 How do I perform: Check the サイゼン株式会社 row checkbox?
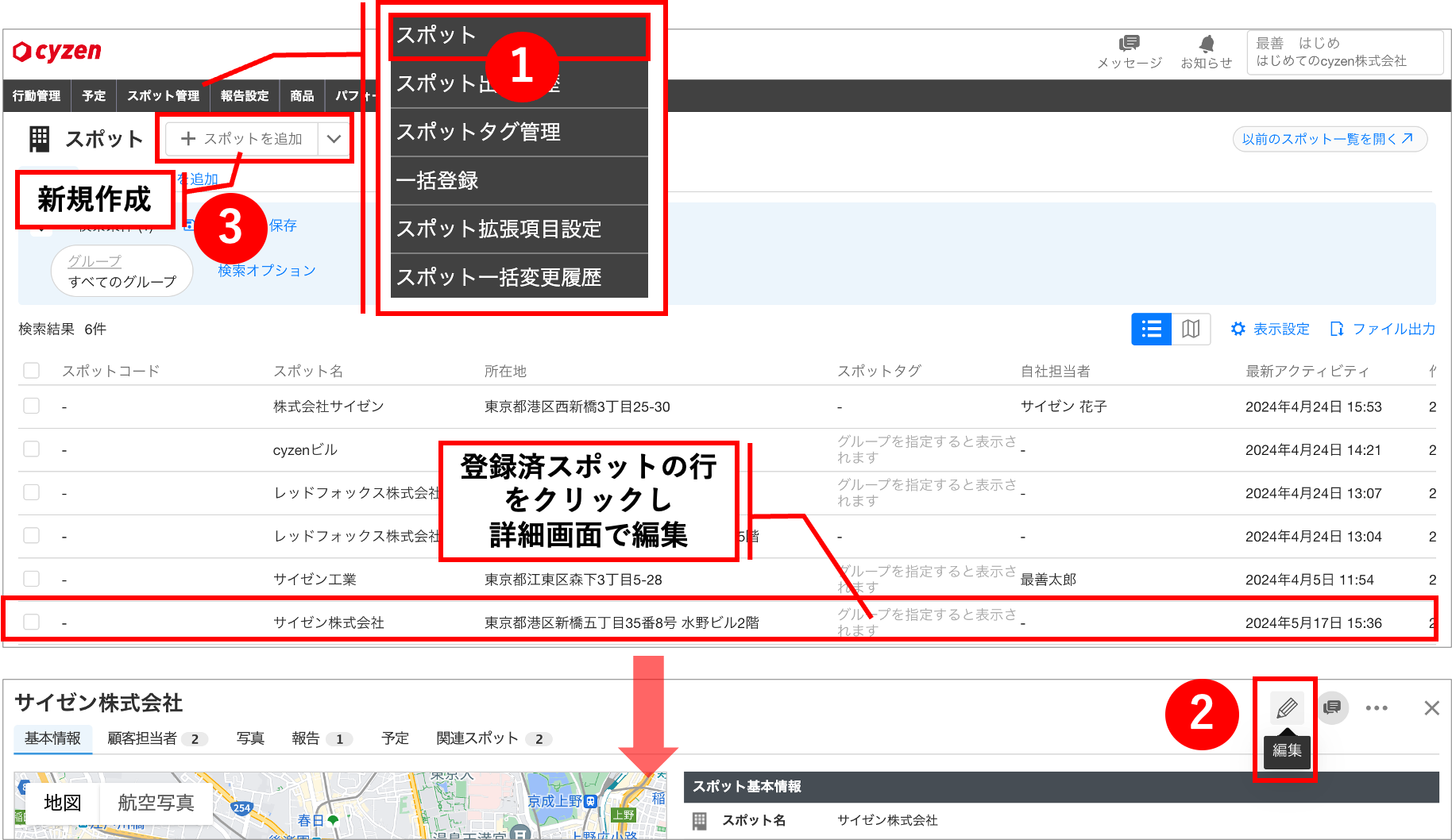click(32, 622)
